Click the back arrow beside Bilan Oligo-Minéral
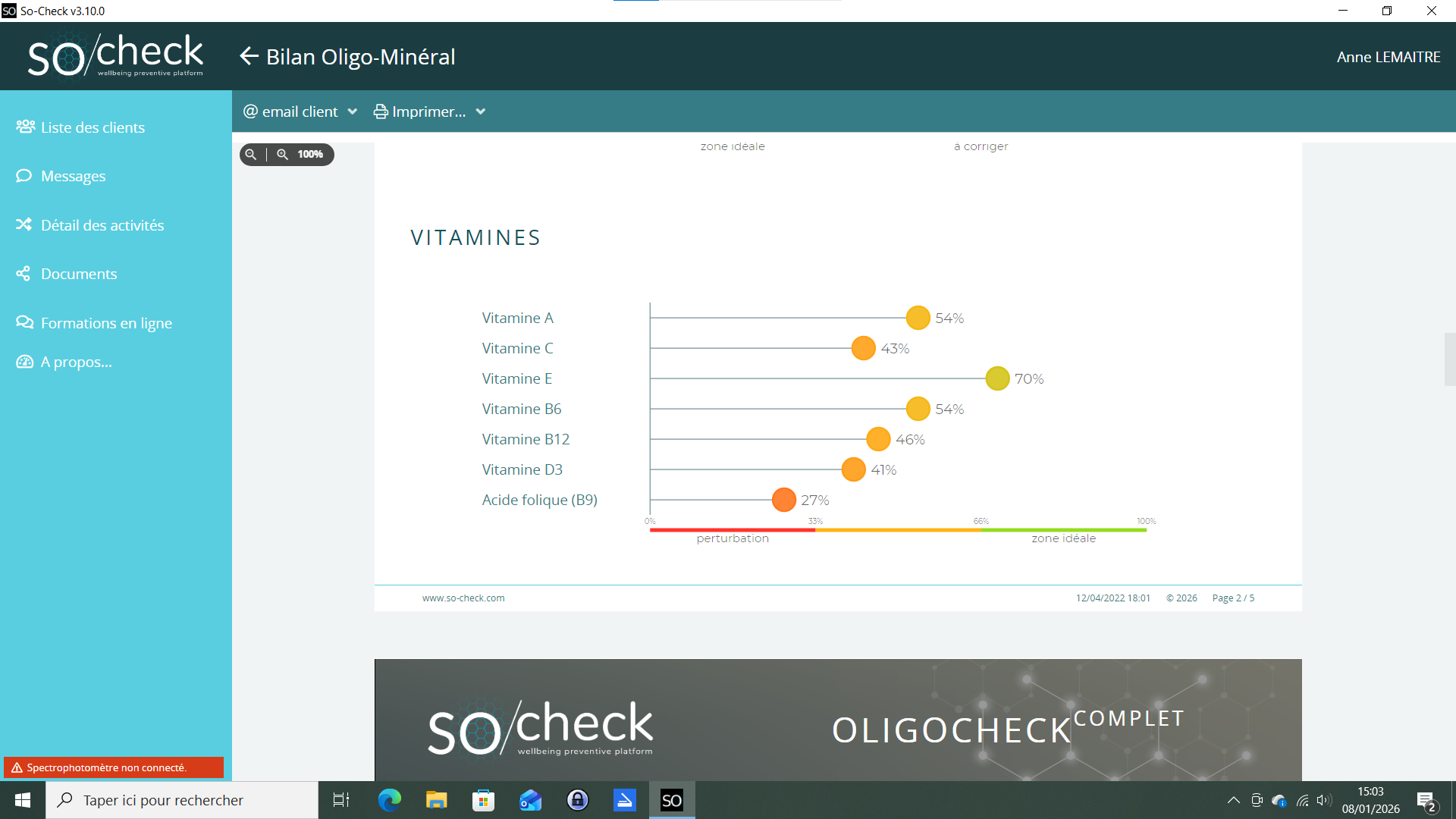 click(249, 56)
